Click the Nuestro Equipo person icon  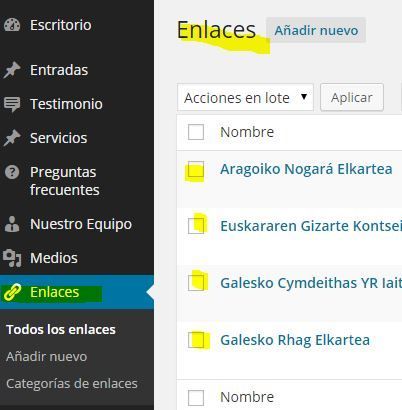point(12,224)
